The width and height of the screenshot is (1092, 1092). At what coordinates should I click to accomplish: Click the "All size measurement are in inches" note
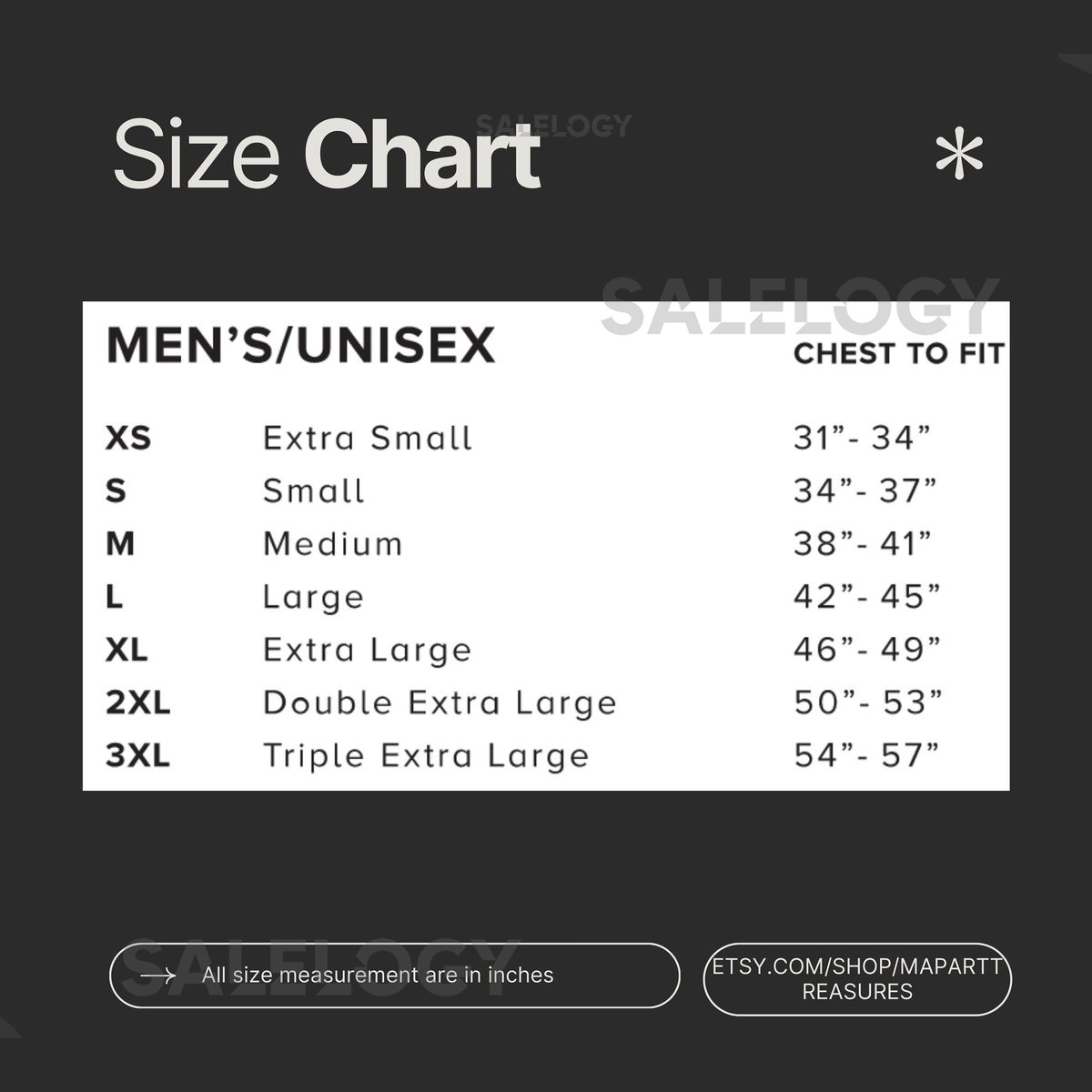click(378, 976)
